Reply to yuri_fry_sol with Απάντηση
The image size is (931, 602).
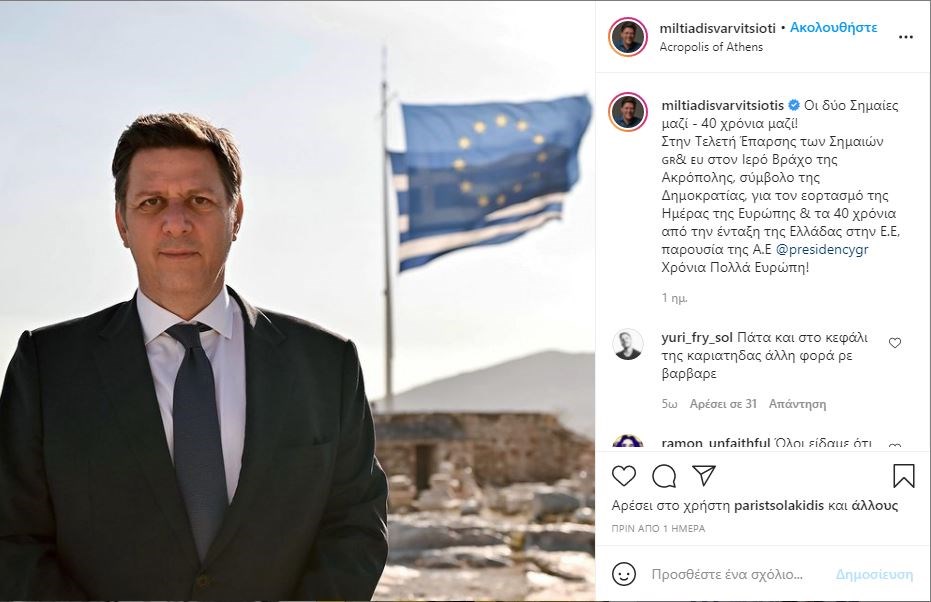797,404
